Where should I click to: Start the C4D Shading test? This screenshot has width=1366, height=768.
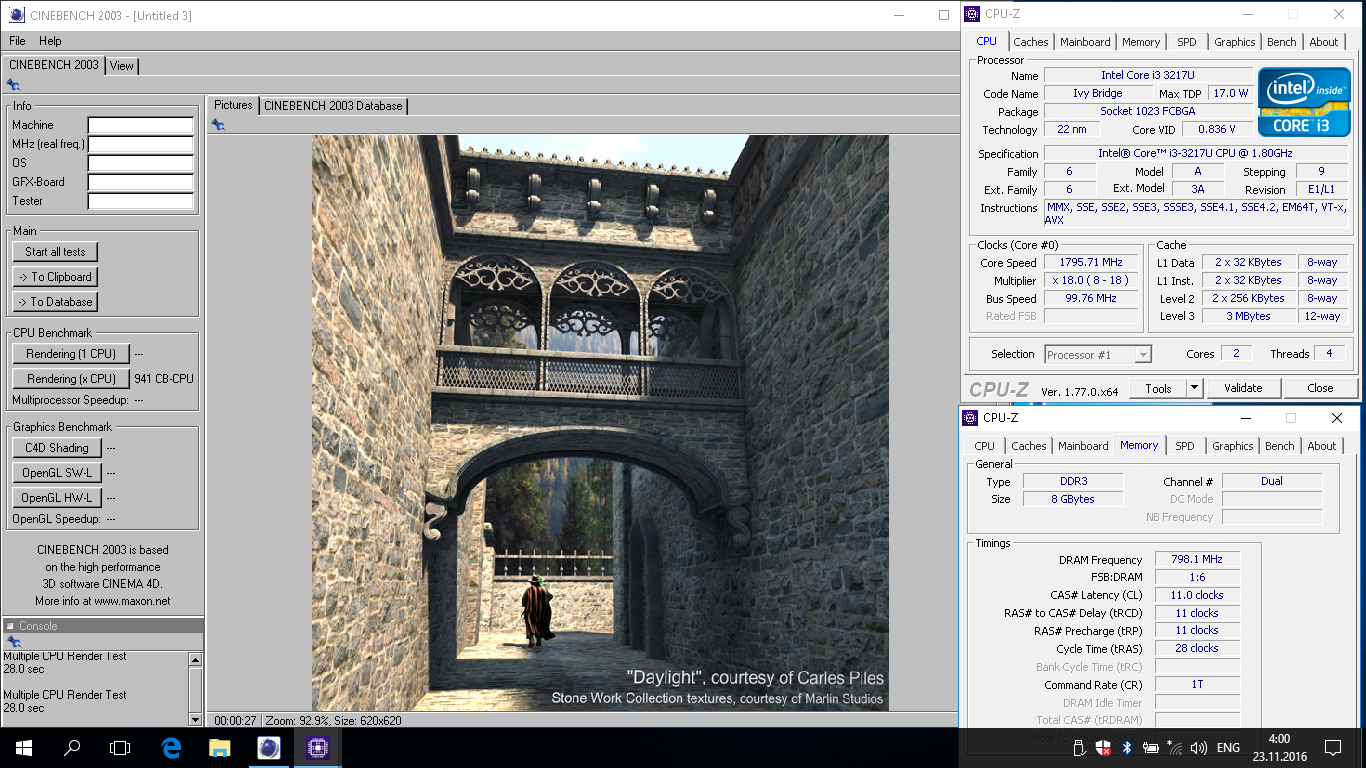click(57, 448)
